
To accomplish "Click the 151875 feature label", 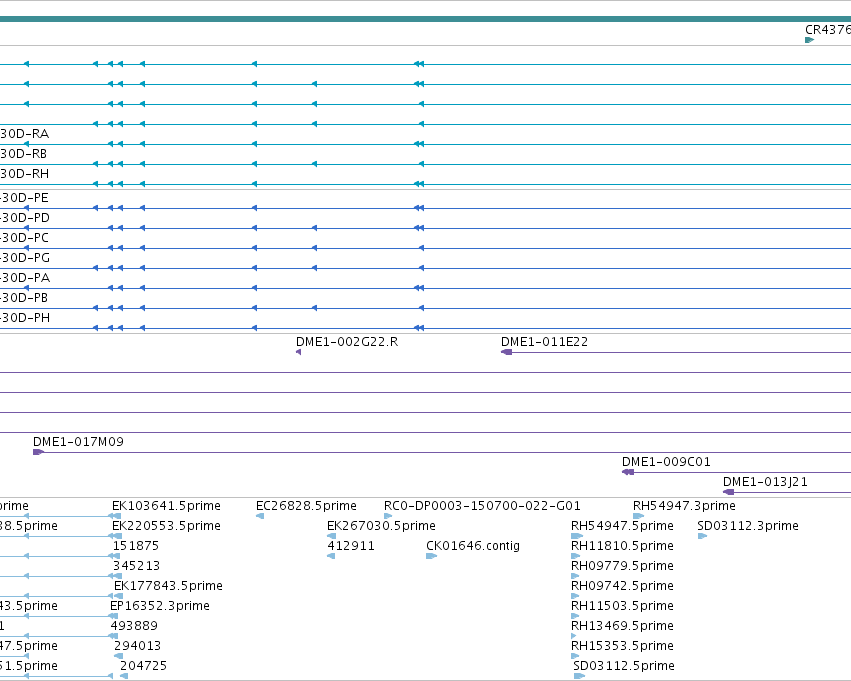I will pyautogui.click(x=136, y=546).
